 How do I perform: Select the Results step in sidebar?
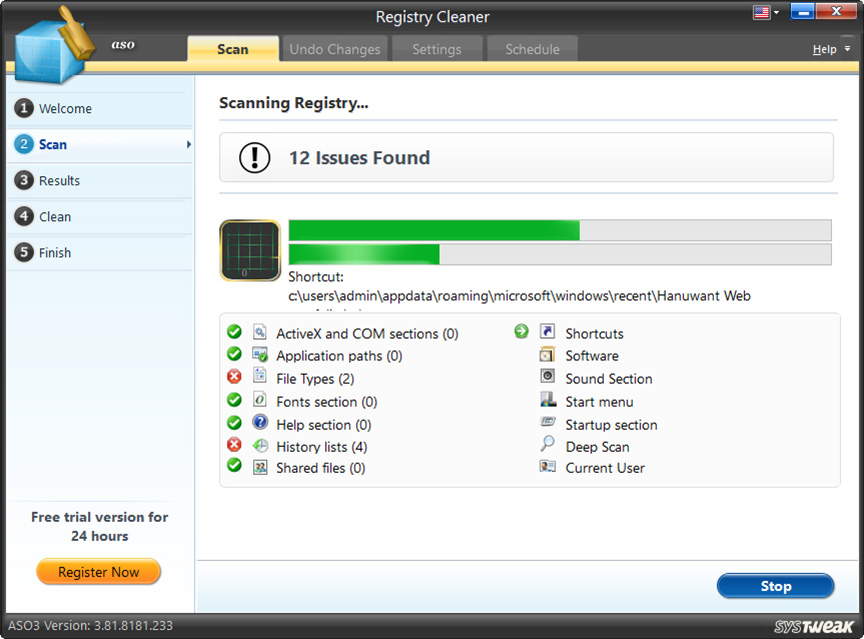[56, 181]
